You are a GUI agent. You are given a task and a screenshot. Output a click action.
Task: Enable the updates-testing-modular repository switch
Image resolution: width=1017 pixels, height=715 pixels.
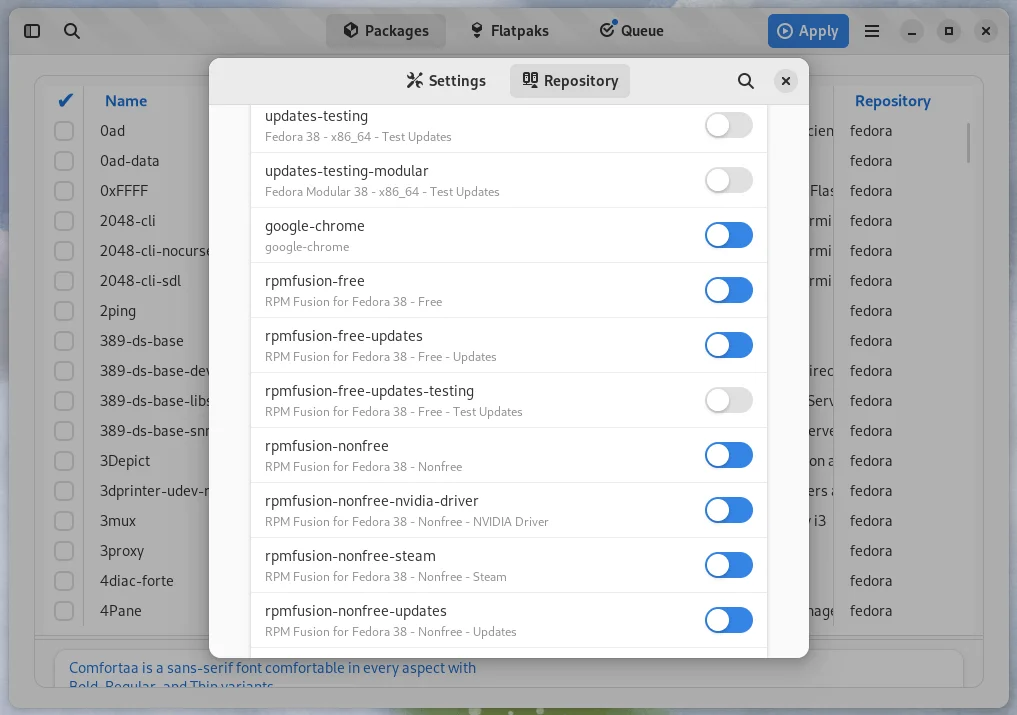tap(728, 180)
